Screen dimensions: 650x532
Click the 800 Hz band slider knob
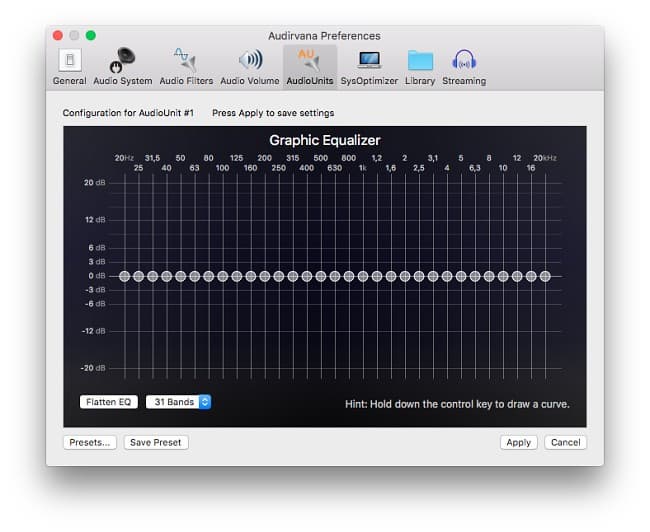click(x=349, y=276)
